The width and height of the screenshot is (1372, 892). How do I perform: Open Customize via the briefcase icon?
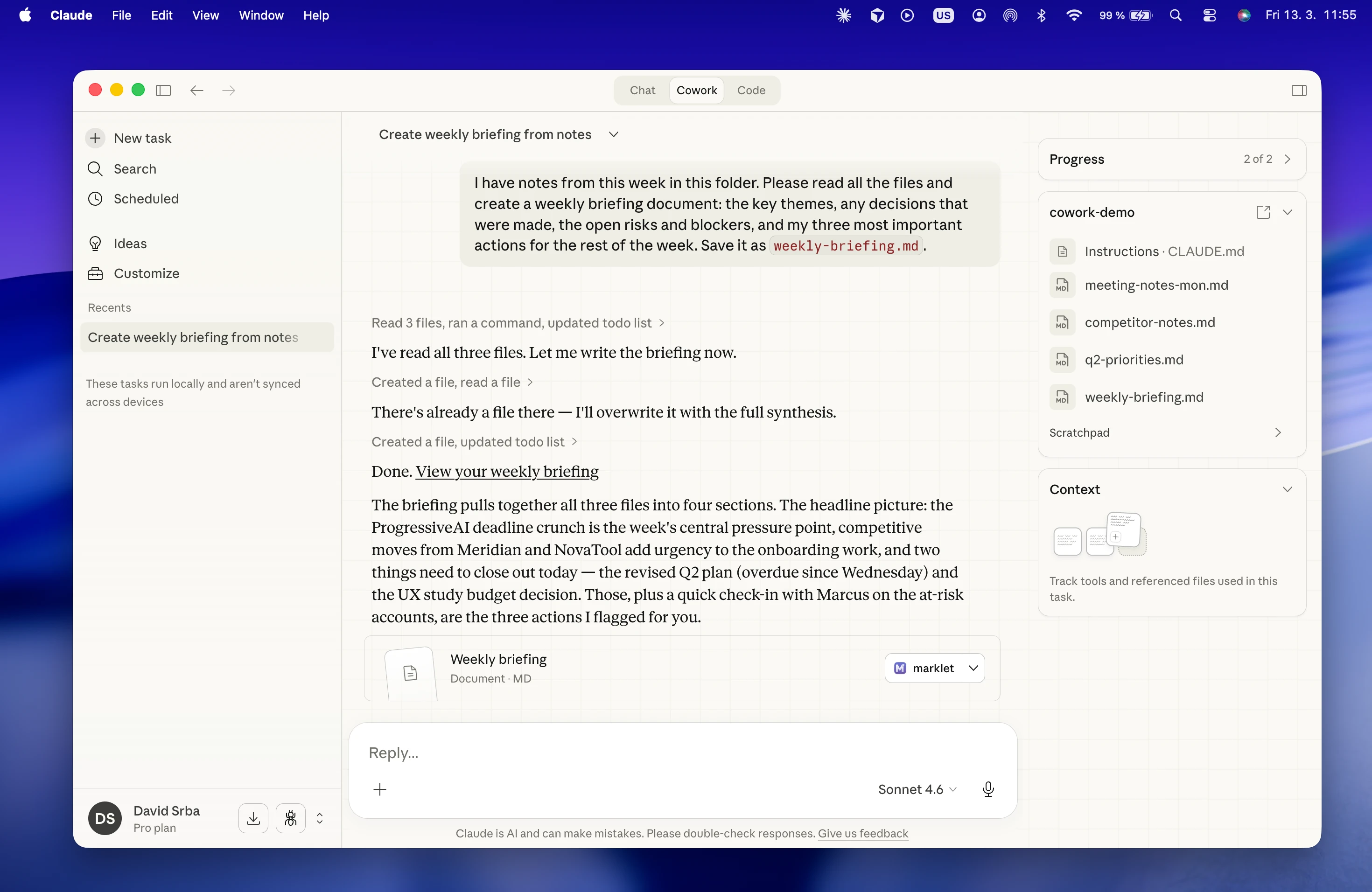(95, 274)
